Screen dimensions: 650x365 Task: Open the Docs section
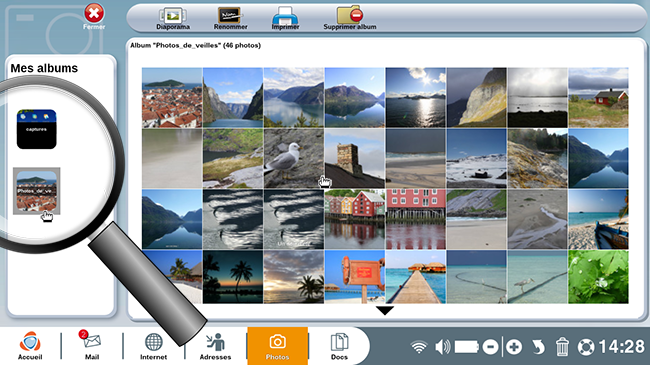[x=339, y=346]
